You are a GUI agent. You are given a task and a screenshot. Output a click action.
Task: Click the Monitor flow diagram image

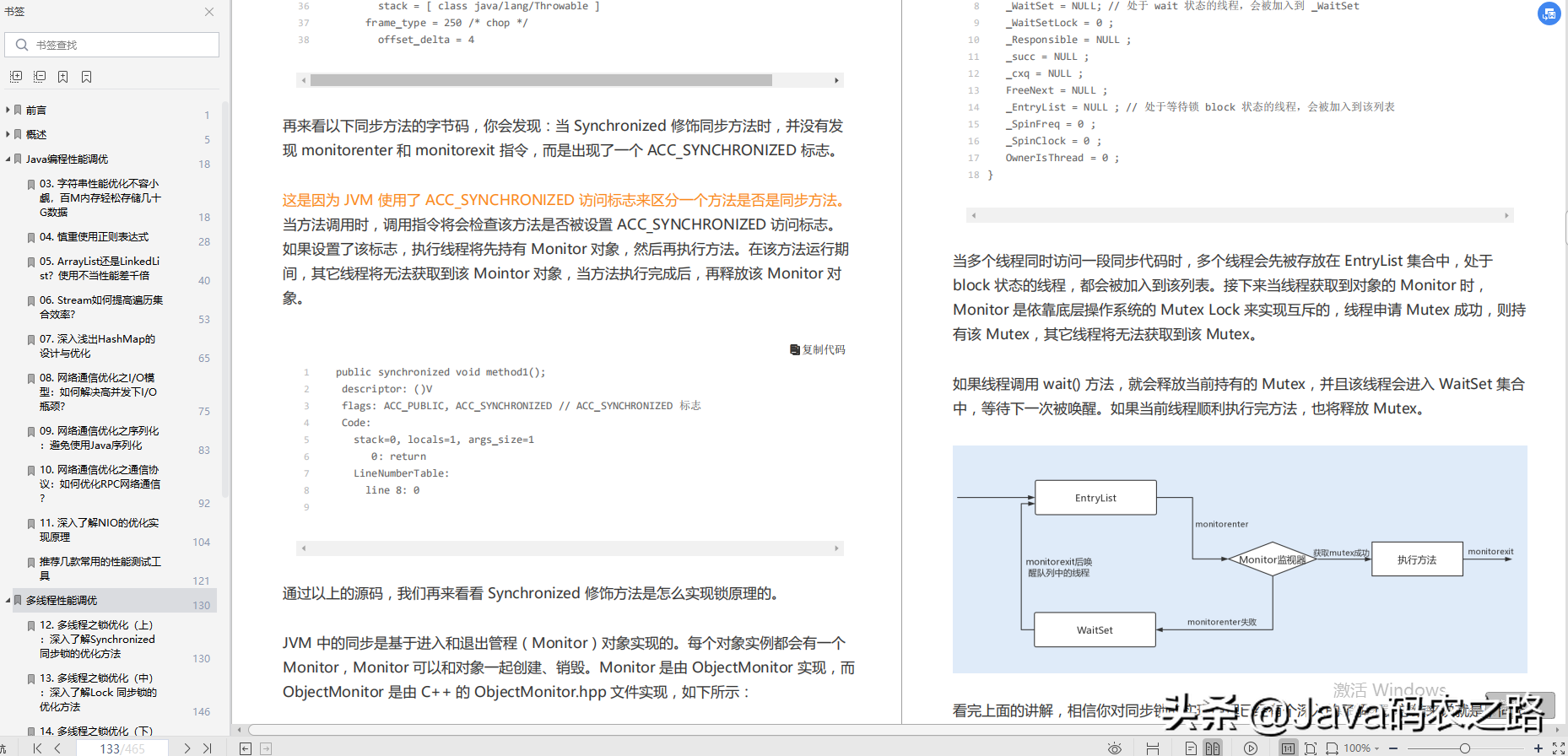(x=1240, y=559)
